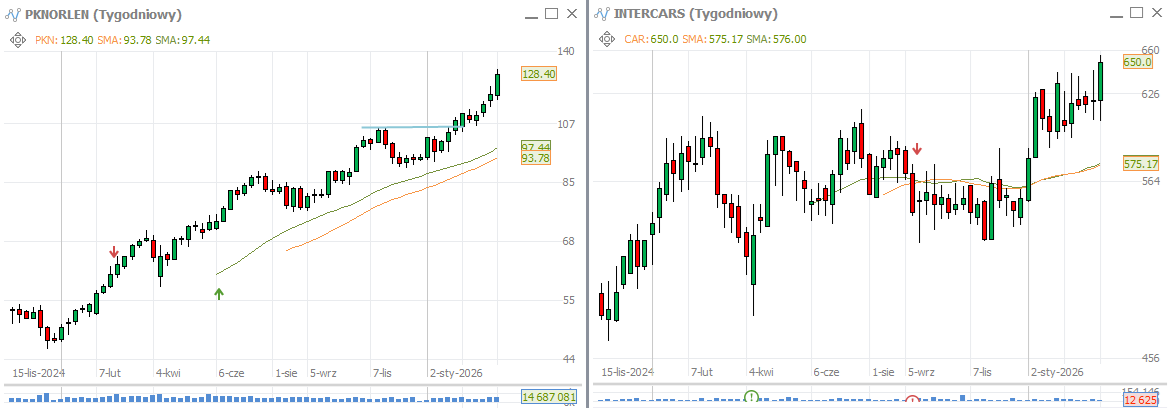Select the INTERCARS (Tygodniowy) title text
The image size is (1168, 408).
[x=695, y=14]
